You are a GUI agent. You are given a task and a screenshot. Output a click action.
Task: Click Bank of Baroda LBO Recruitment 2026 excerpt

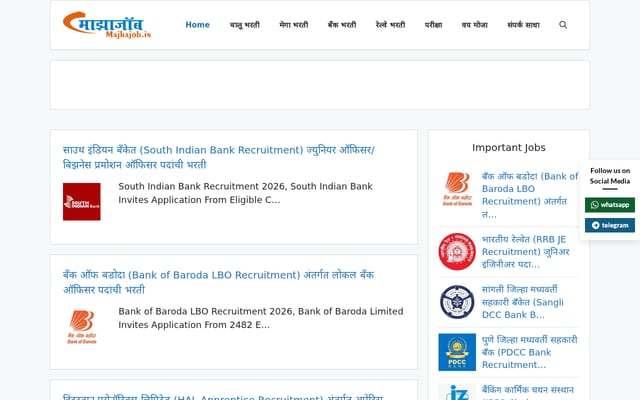click(x=261, y=318)
